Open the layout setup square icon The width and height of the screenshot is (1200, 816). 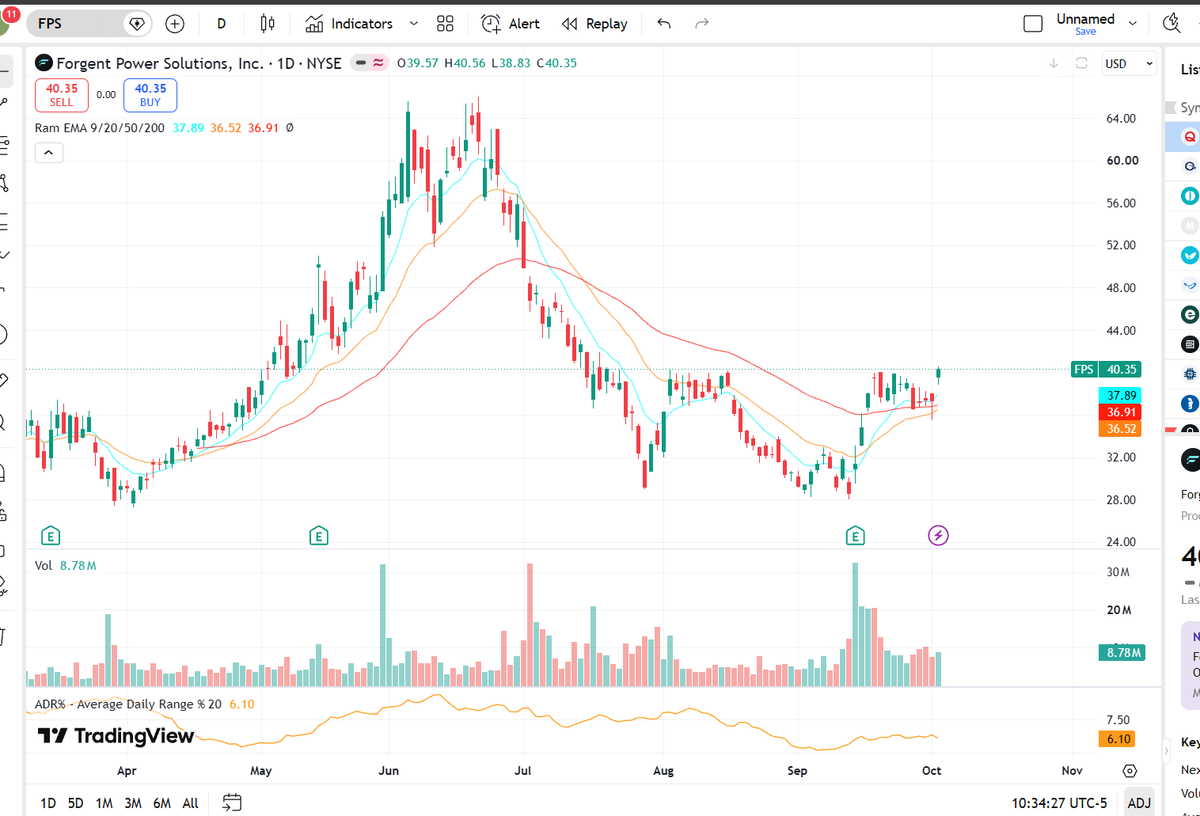[x=1033, y=23]
